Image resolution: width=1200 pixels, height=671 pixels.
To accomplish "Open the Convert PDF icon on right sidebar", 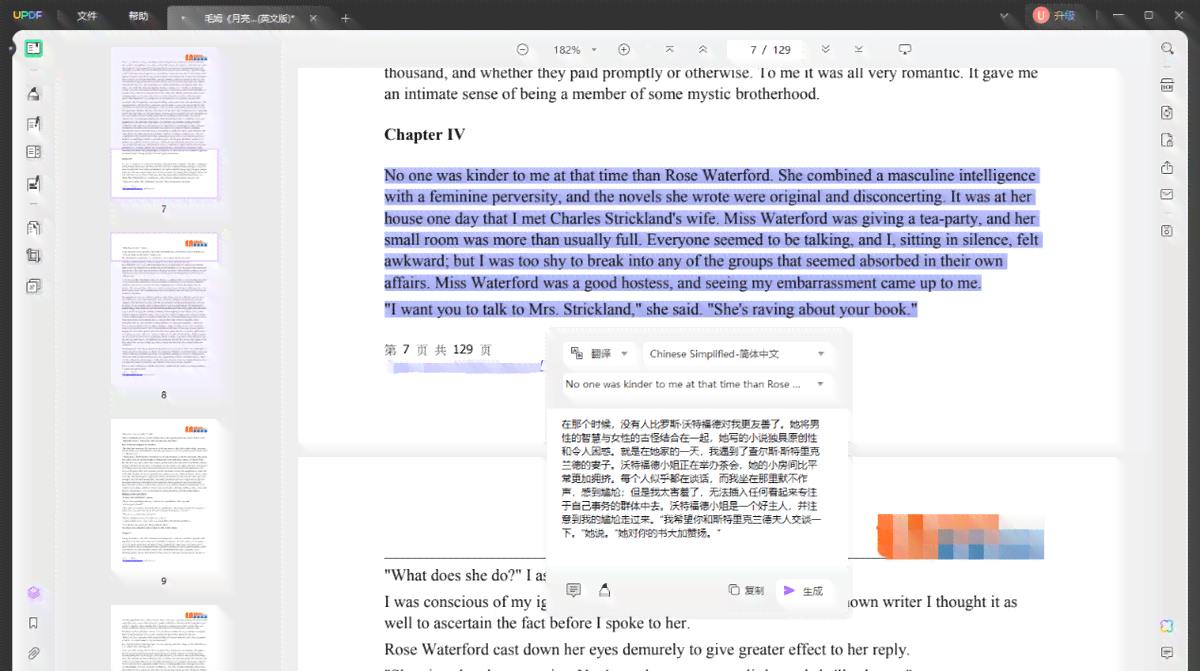I will point(1167,113).
